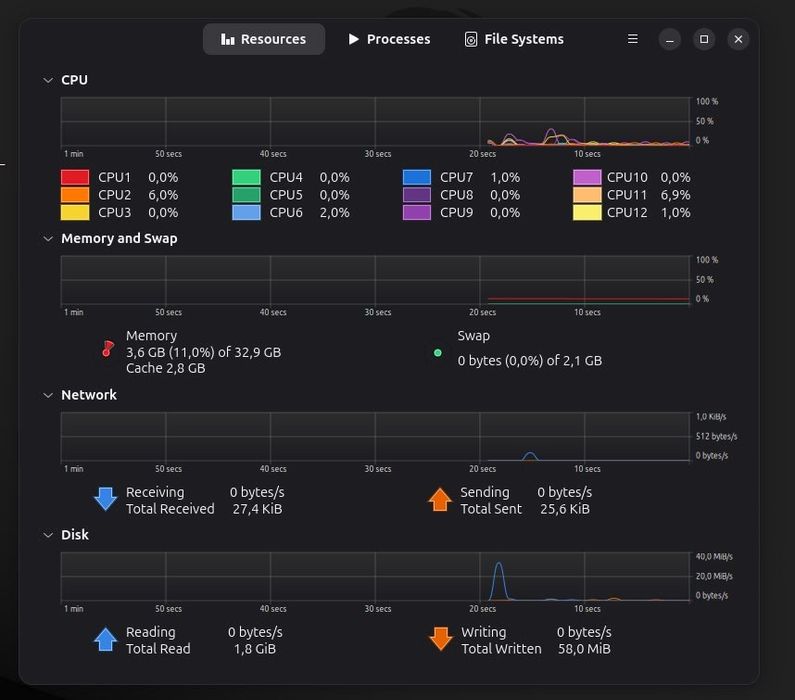Select the Resources tab
Image resolution: width=795 pixels, height=700 pixels.
[x=264, y=40]
